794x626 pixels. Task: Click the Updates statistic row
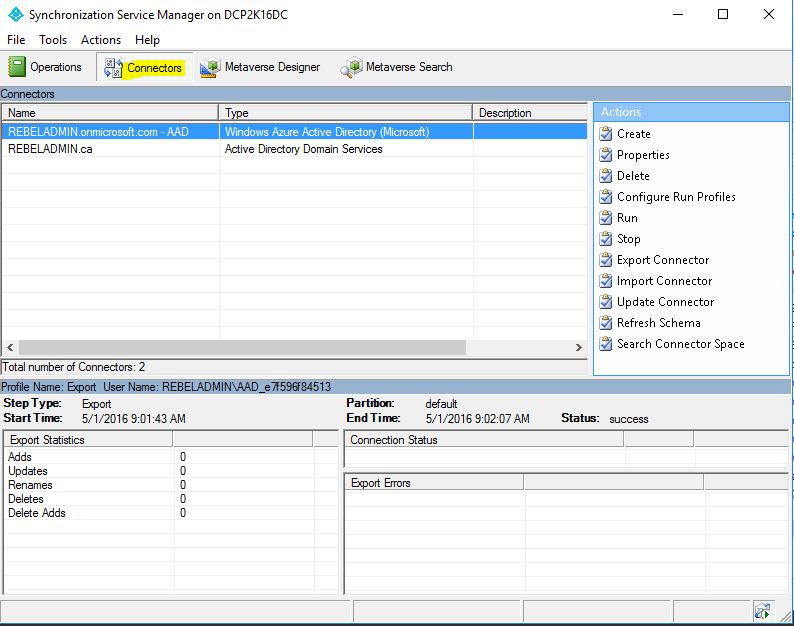coord(171,471)
